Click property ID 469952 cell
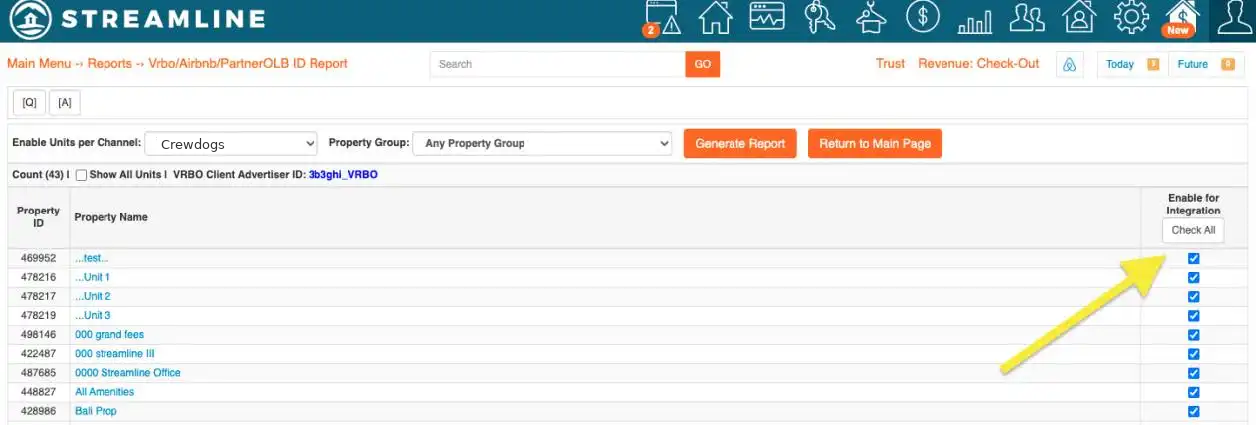Screen dimensions: 1256x425 pyautogui.click(x=37, y=258)
